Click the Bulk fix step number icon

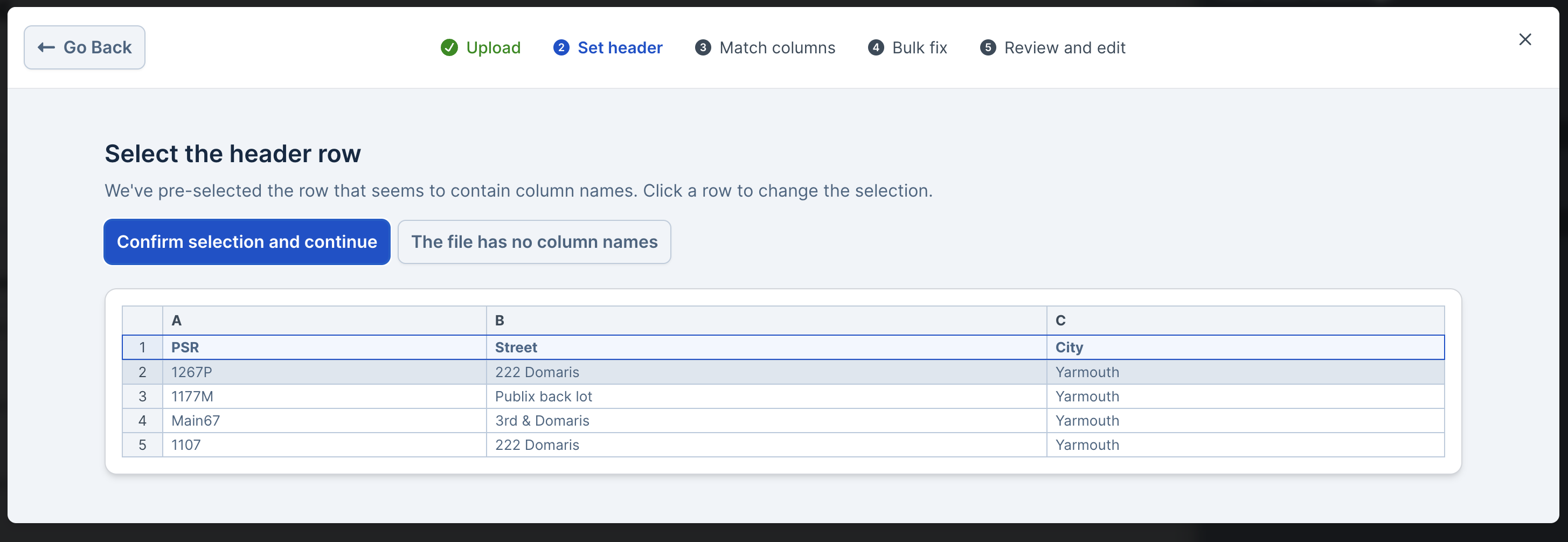[876, 47]
